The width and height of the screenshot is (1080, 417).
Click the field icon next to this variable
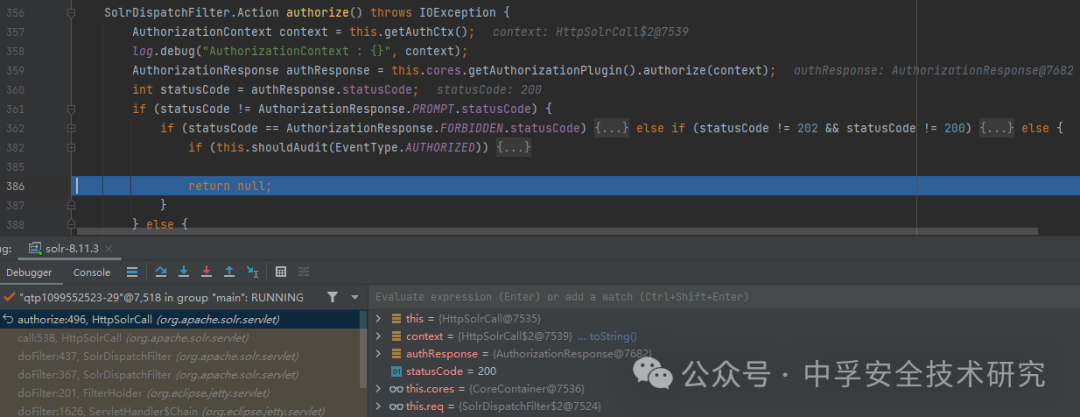396,318
